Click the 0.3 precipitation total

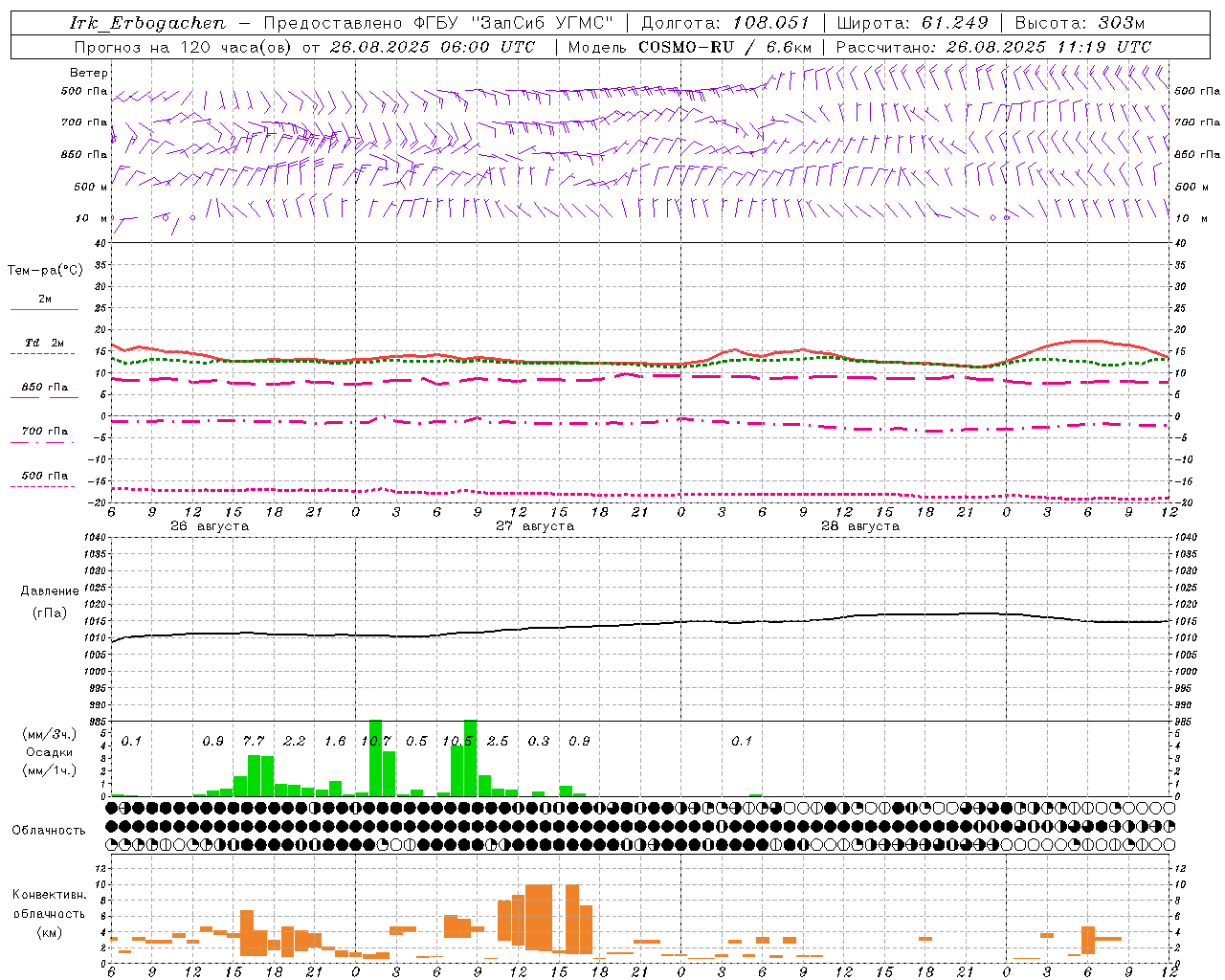[x=539, y=742]
